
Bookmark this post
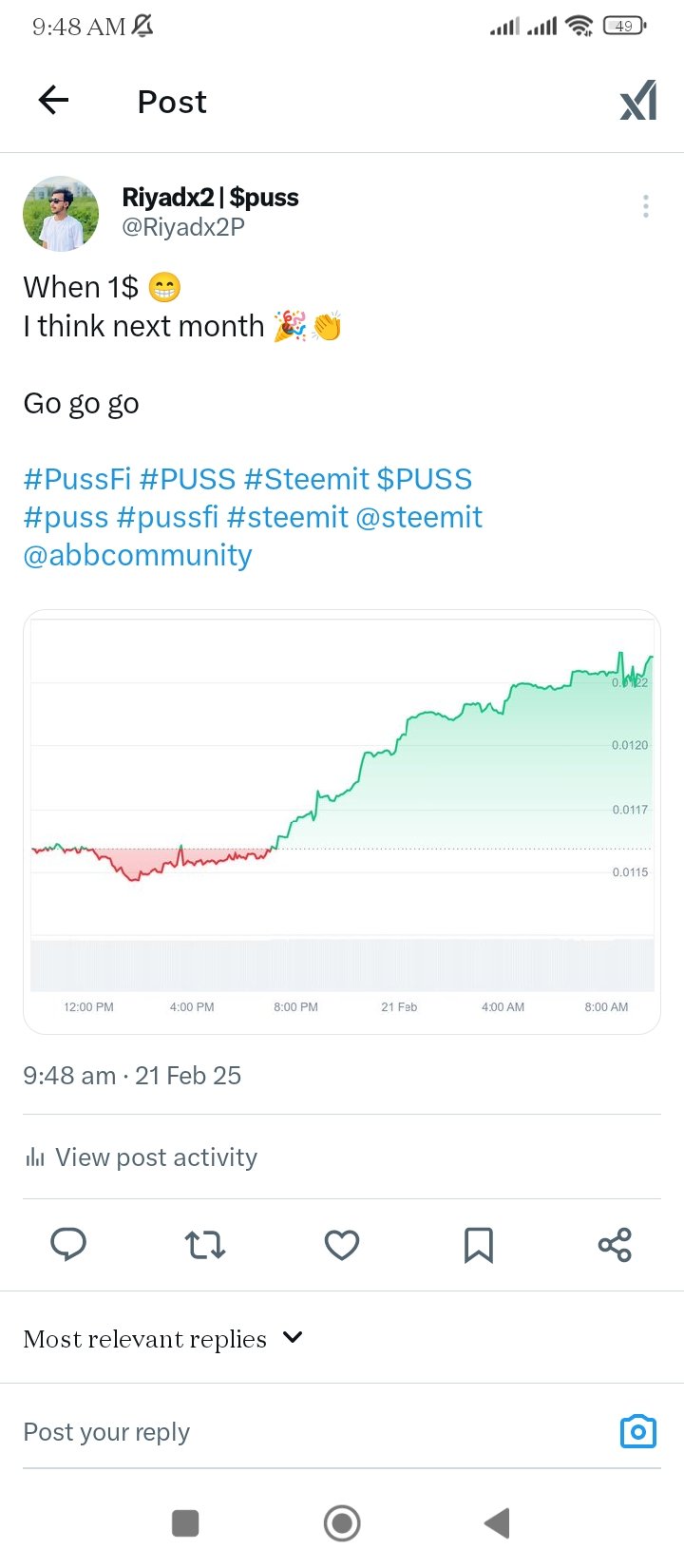479,1245
